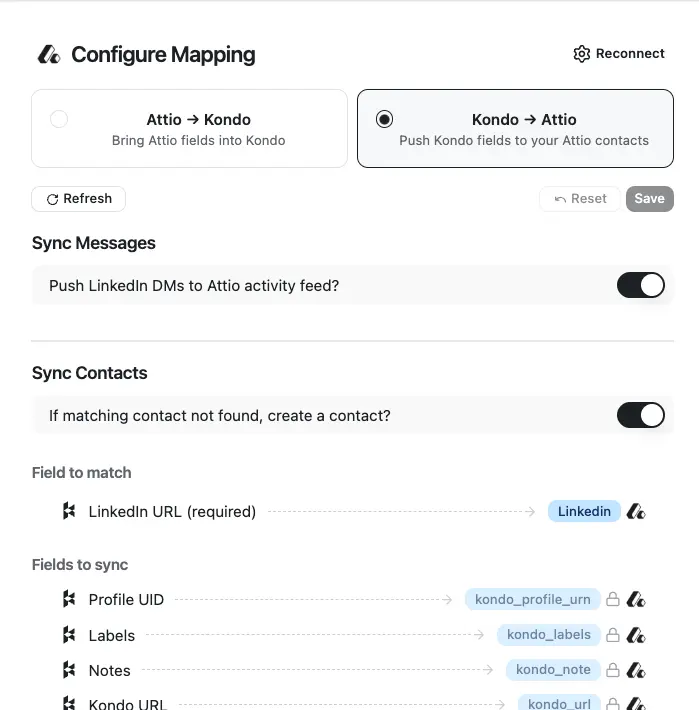Viewport: 699px width, 710px height.
Task: Open the Linkedin field mapping tag
Action: point(584,511)
